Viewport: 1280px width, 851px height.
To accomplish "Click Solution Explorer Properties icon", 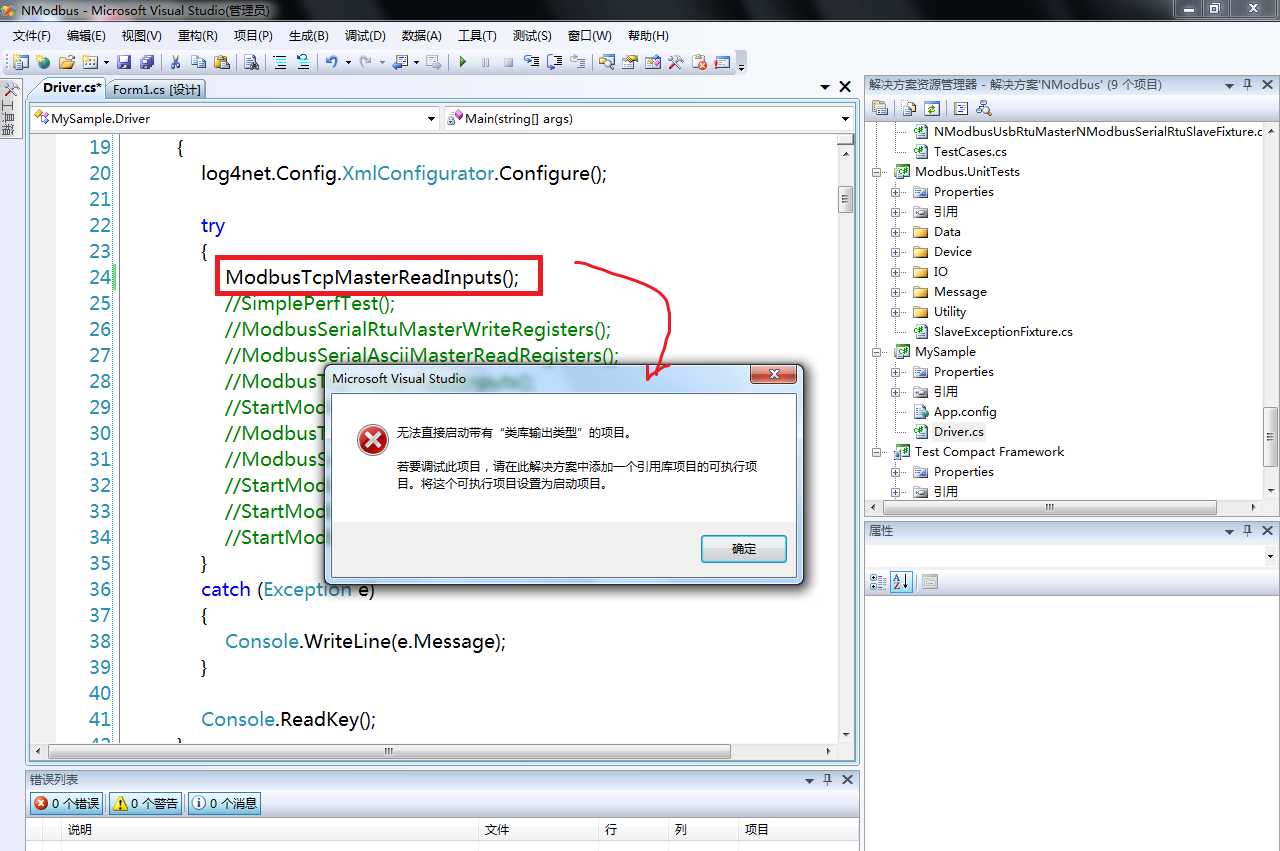I will tap(880, 108).
